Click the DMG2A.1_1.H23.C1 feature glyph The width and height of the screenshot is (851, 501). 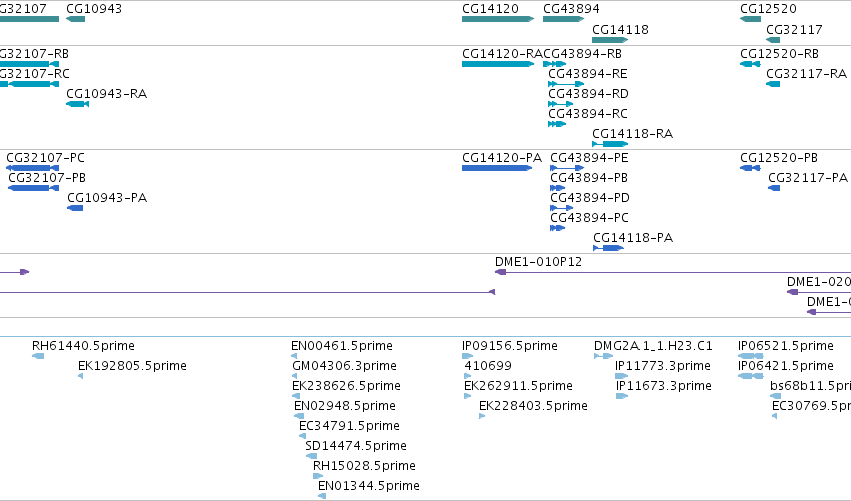point(604,356)
